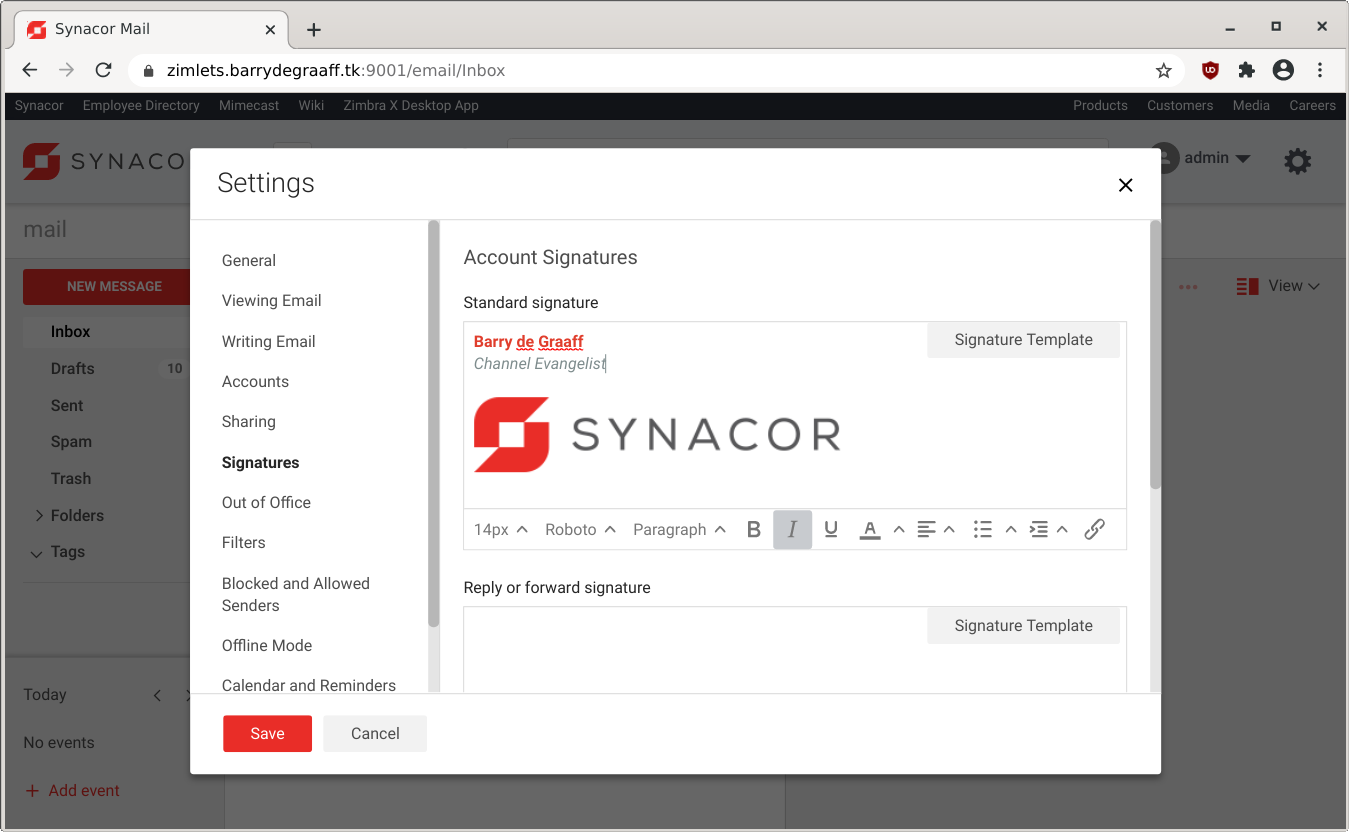
Task: Open a new browser tab
Action: [x=314, y=30]
